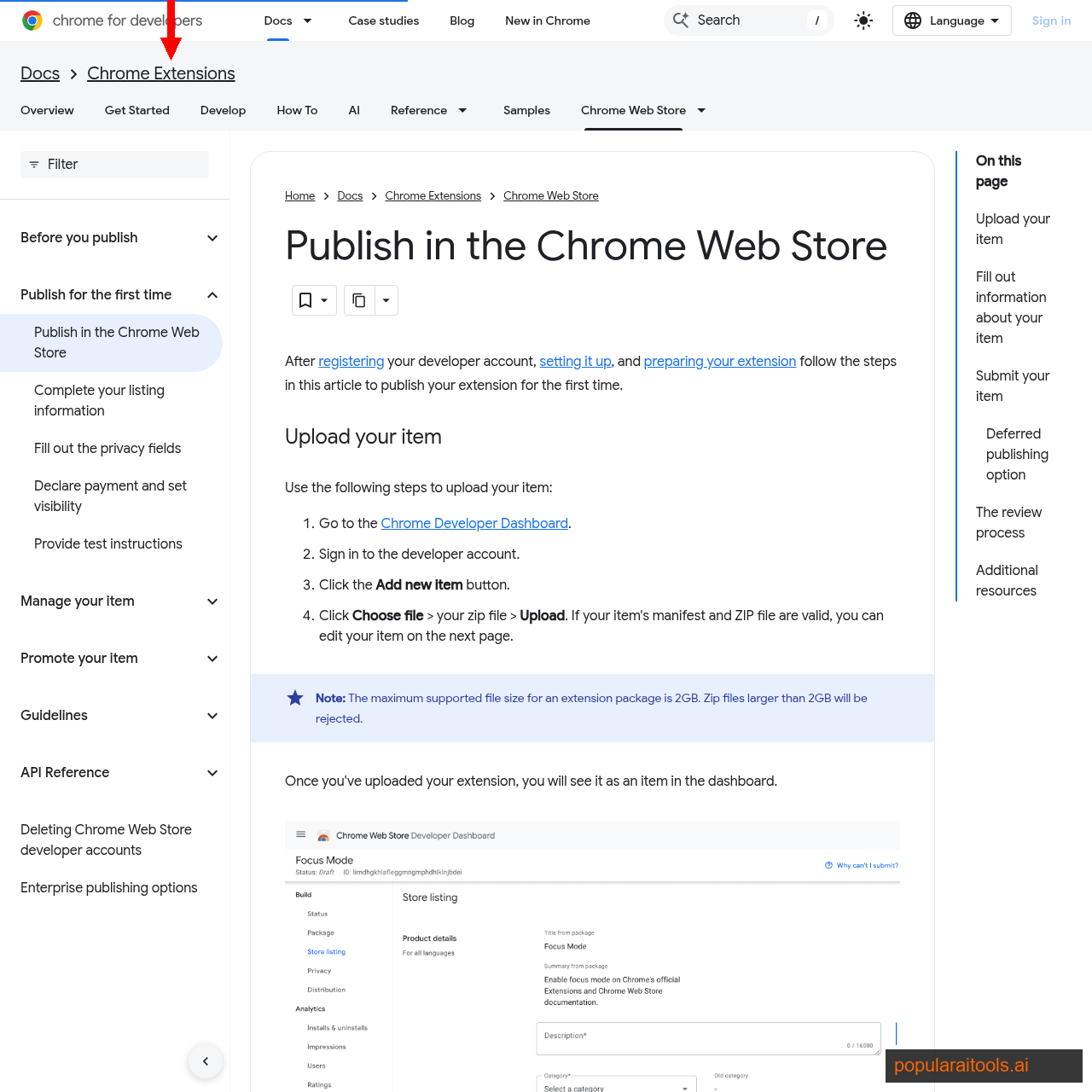Screen dimensions: 1092x1092
Task: Select the Language globe icon
Action: point(915,20)
